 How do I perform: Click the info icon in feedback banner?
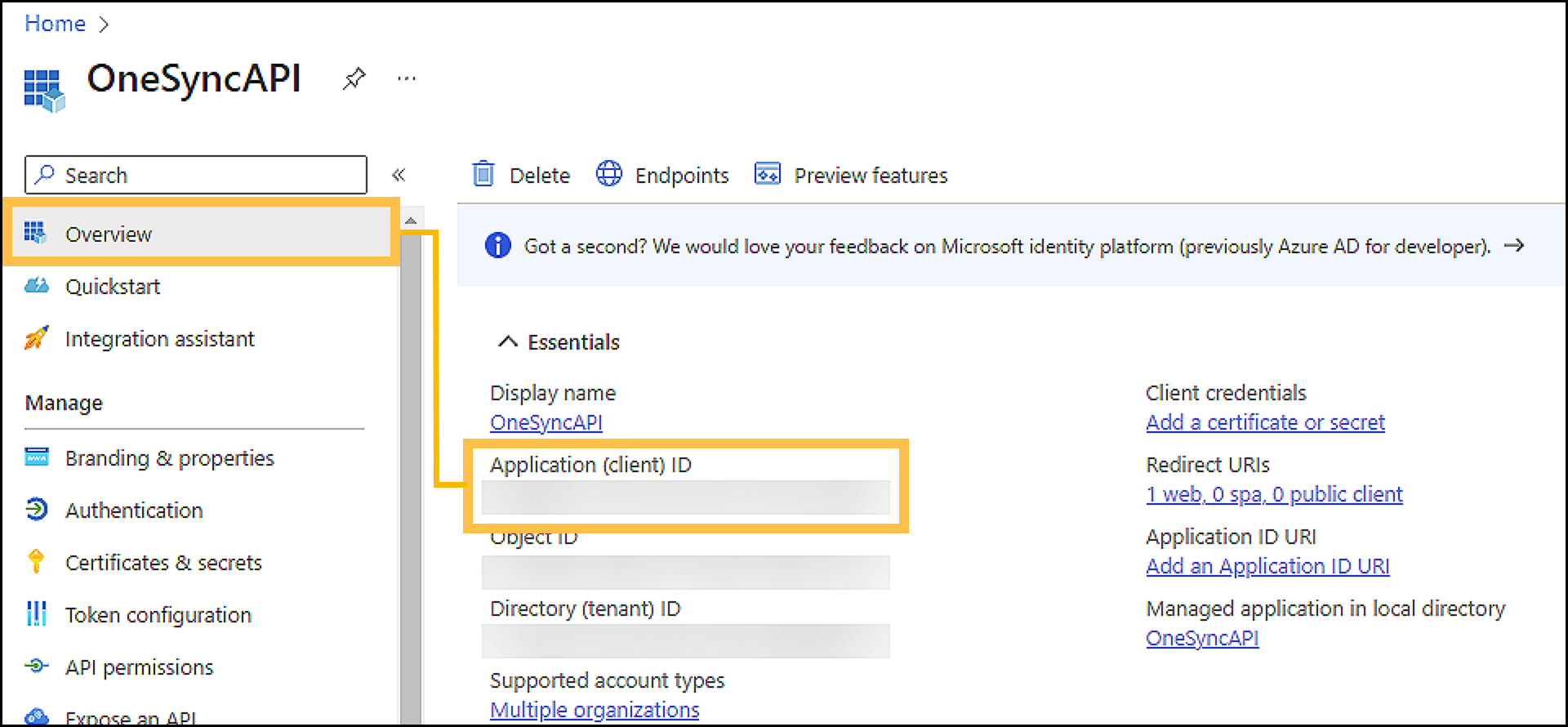point(497,245)
